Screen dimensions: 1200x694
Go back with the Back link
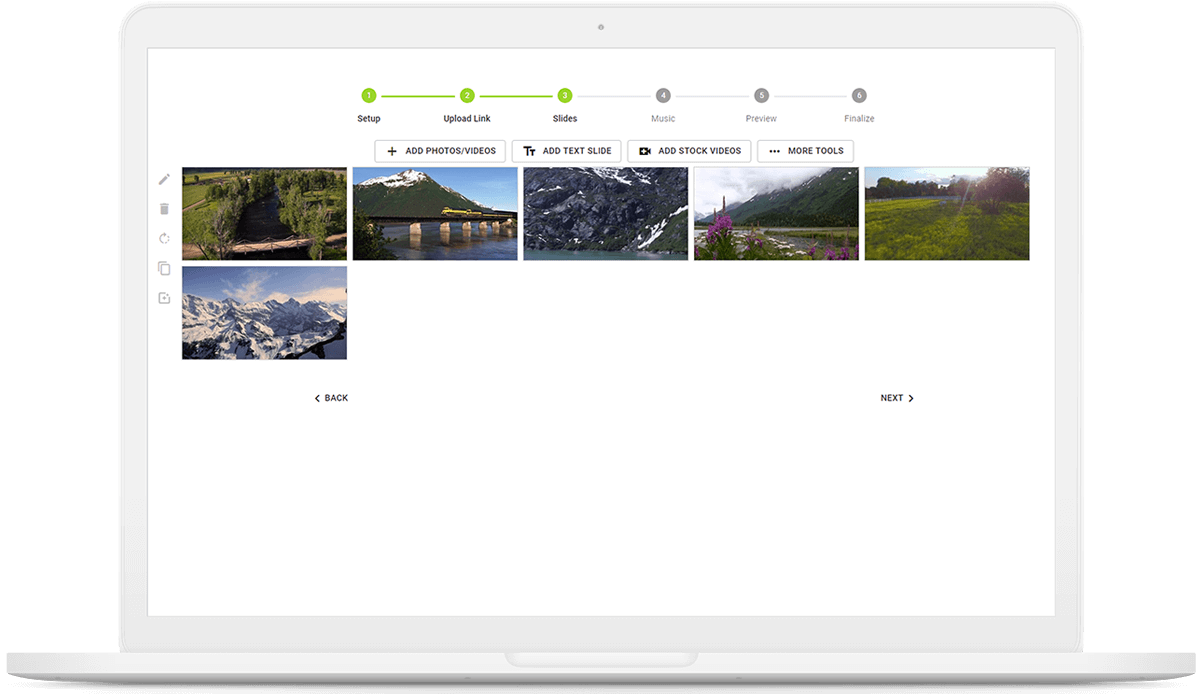[331, 398]
